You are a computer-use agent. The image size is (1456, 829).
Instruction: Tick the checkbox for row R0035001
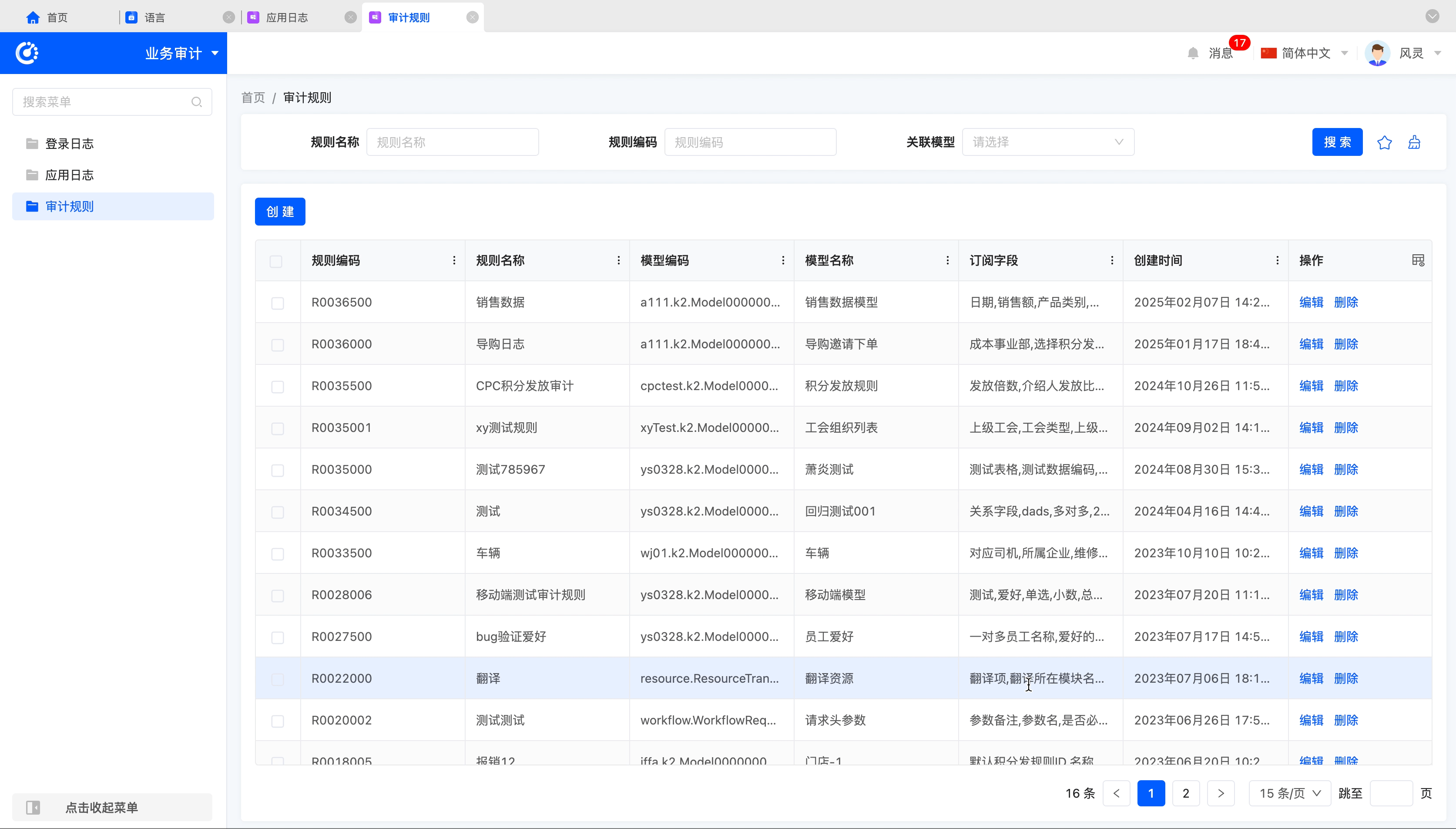coord(277,428)
